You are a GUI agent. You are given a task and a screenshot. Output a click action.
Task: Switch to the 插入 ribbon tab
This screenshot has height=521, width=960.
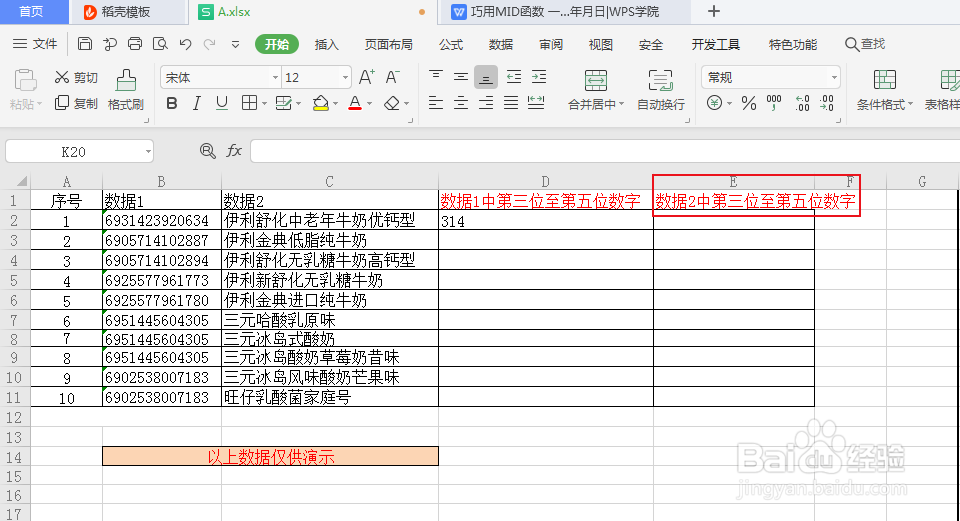(326, 45)
